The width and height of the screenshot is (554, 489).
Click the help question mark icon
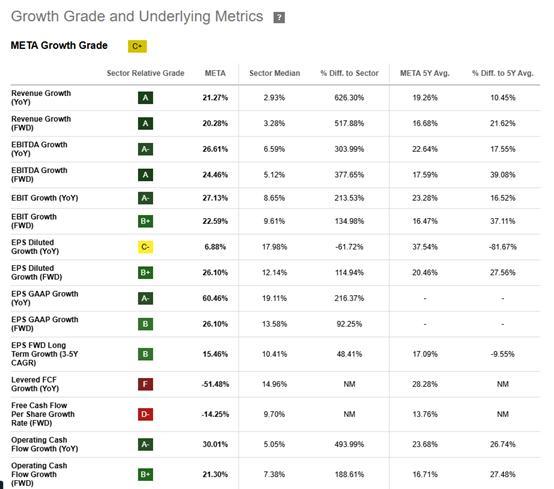pos(279,17)
